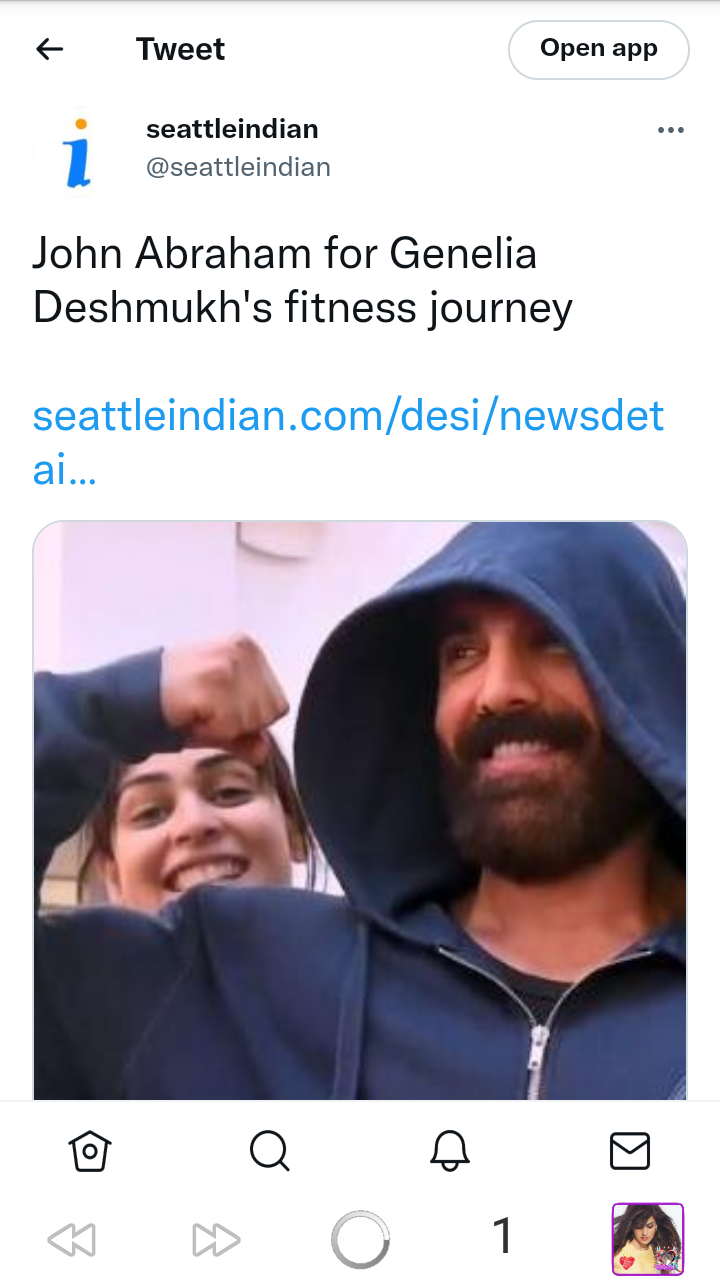Open the seattleindian display name
Viewport: 720px width, 1280px height.
tap(232, 129)
